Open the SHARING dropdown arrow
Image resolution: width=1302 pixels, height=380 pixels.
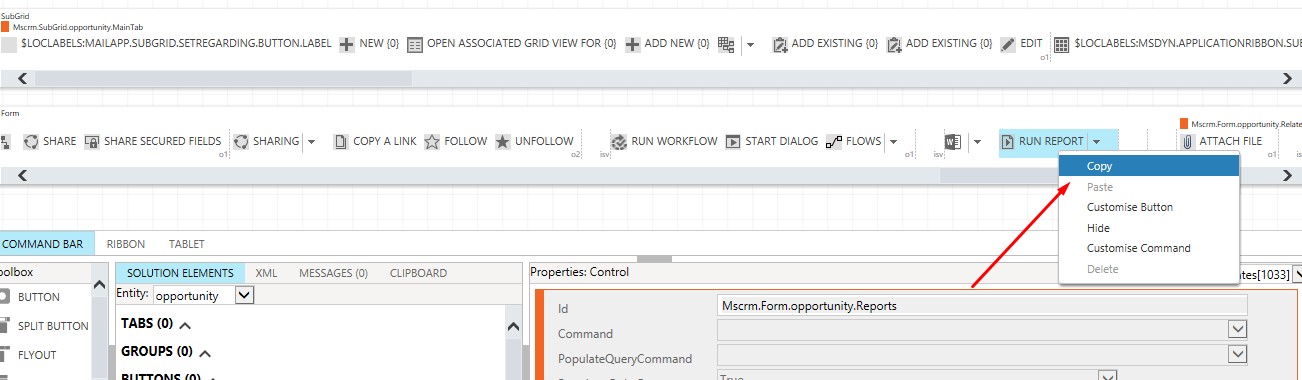pyautogui.click(x=311, y=142)
